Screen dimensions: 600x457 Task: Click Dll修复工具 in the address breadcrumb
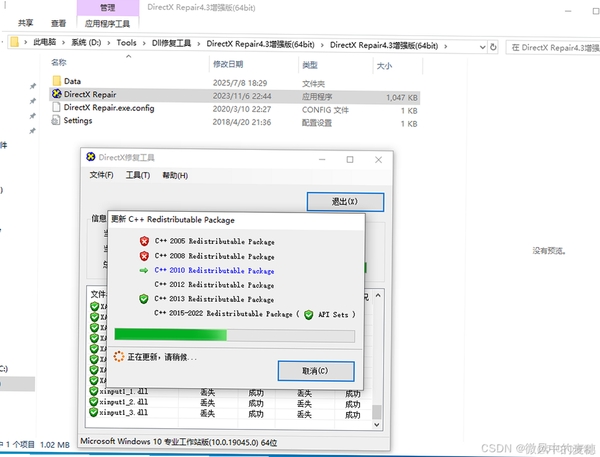click(x=171, y=43)
